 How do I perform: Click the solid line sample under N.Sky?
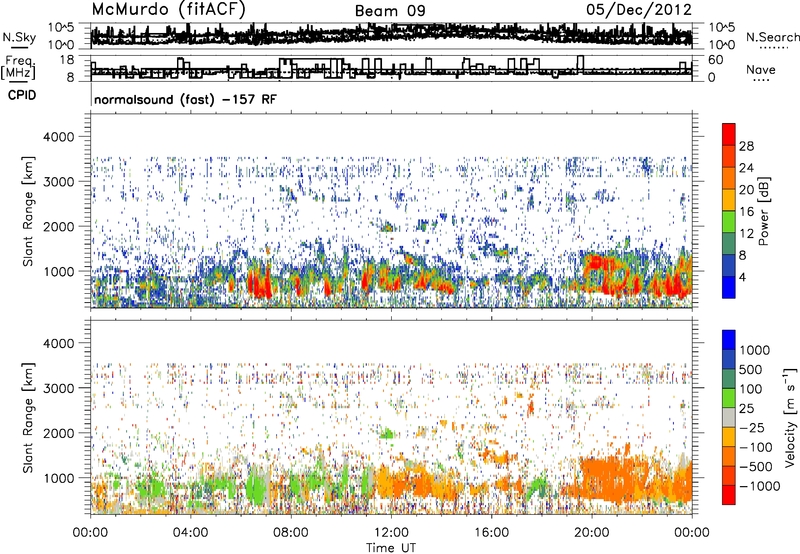(x=18, y=48)
